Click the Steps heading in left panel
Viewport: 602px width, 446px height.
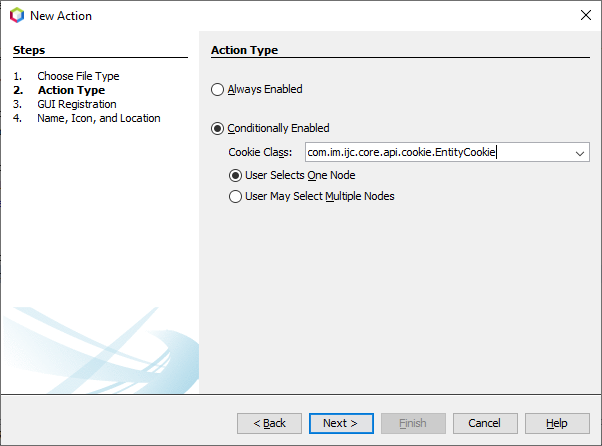click(29, 50)
